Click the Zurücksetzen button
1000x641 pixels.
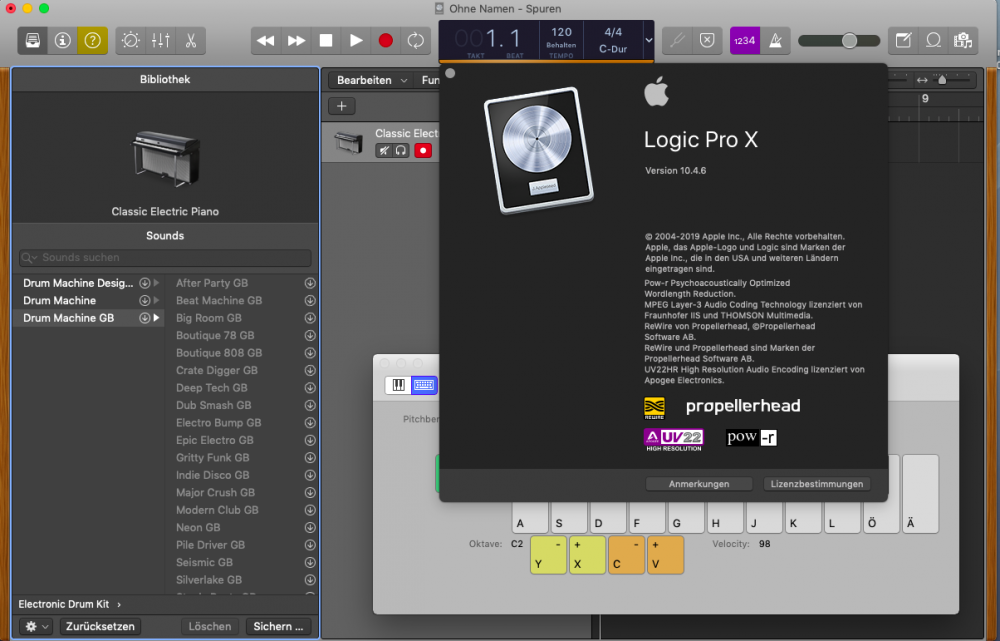pyautogui.click(x=100, y=626)
